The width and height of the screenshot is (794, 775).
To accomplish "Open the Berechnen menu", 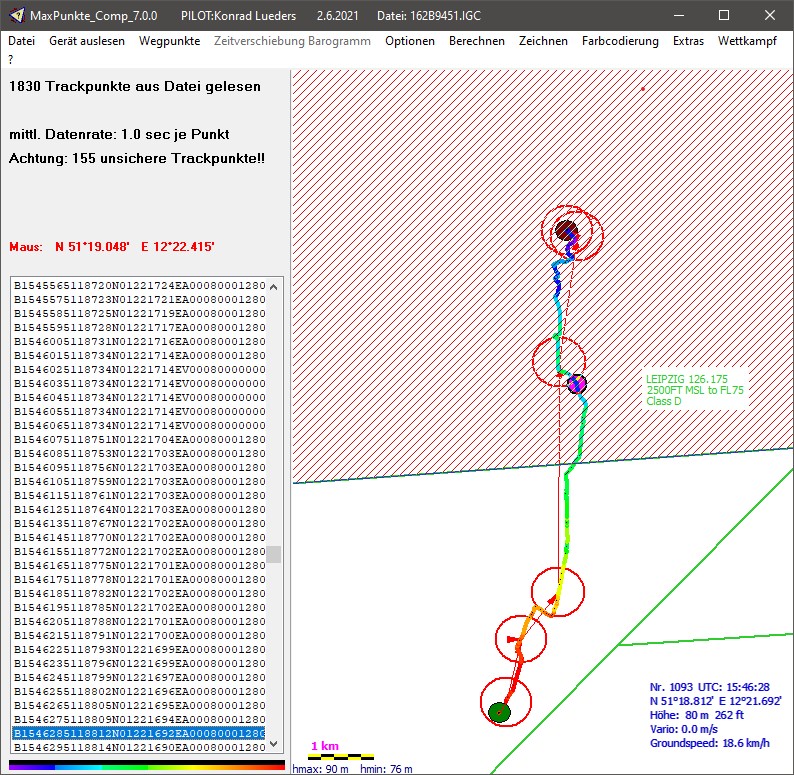I will [477, 41].
